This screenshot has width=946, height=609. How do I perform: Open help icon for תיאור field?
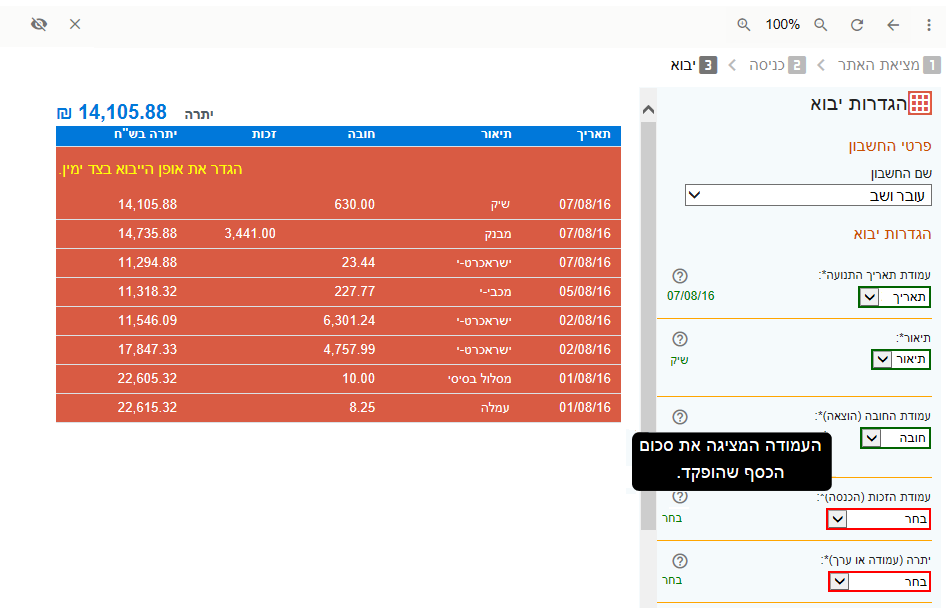pyautogui.click(x=680, y=339)
